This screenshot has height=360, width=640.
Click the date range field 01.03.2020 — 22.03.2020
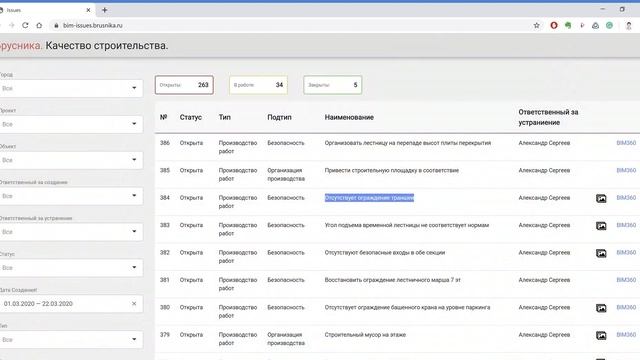point(71,304)
